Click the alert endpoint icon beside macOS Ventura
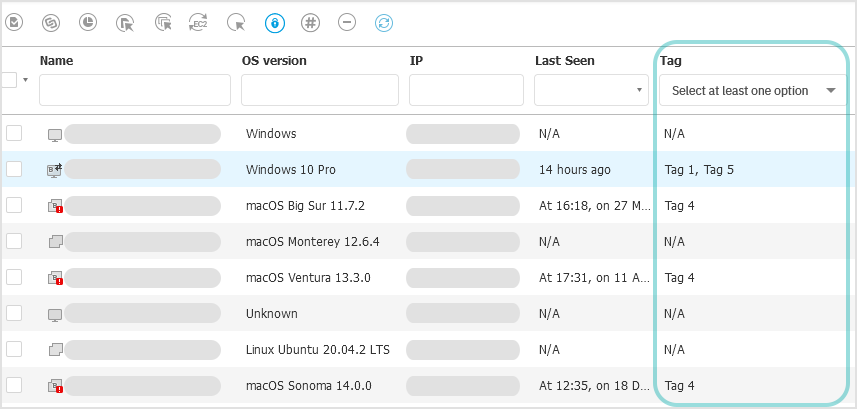Screen dimensions: 857x409 pos(55,278)
